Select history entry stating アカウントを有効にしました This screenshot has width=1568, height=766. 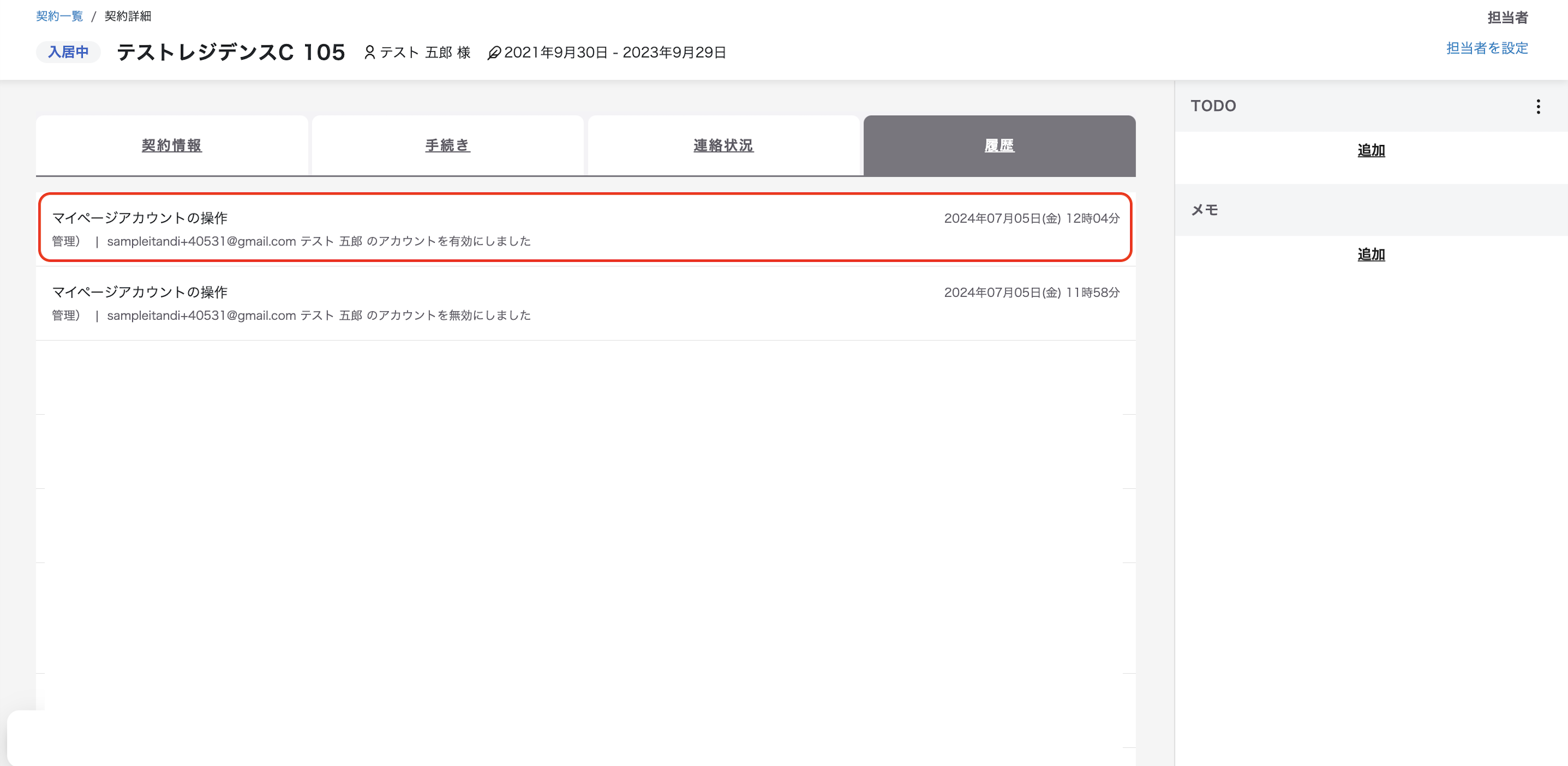click(x=585, y=228)
